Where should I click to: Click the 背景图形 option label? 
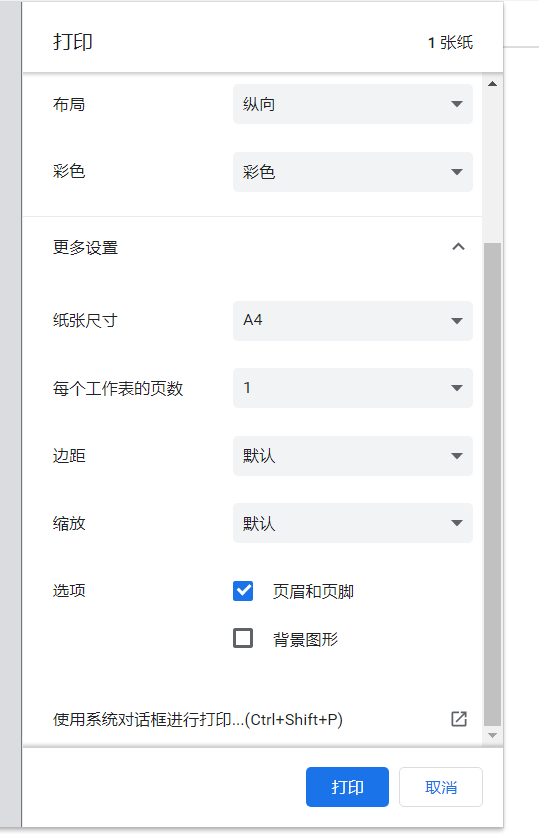coord(305,639)
